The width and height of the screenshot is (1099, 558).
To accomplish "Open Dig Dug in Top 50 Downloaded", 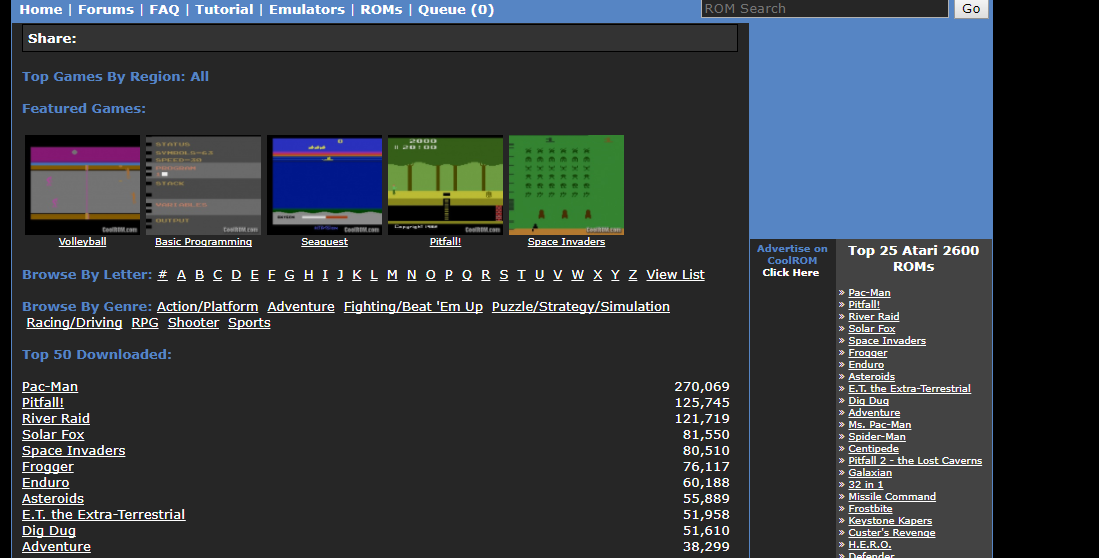I will 49,531.
